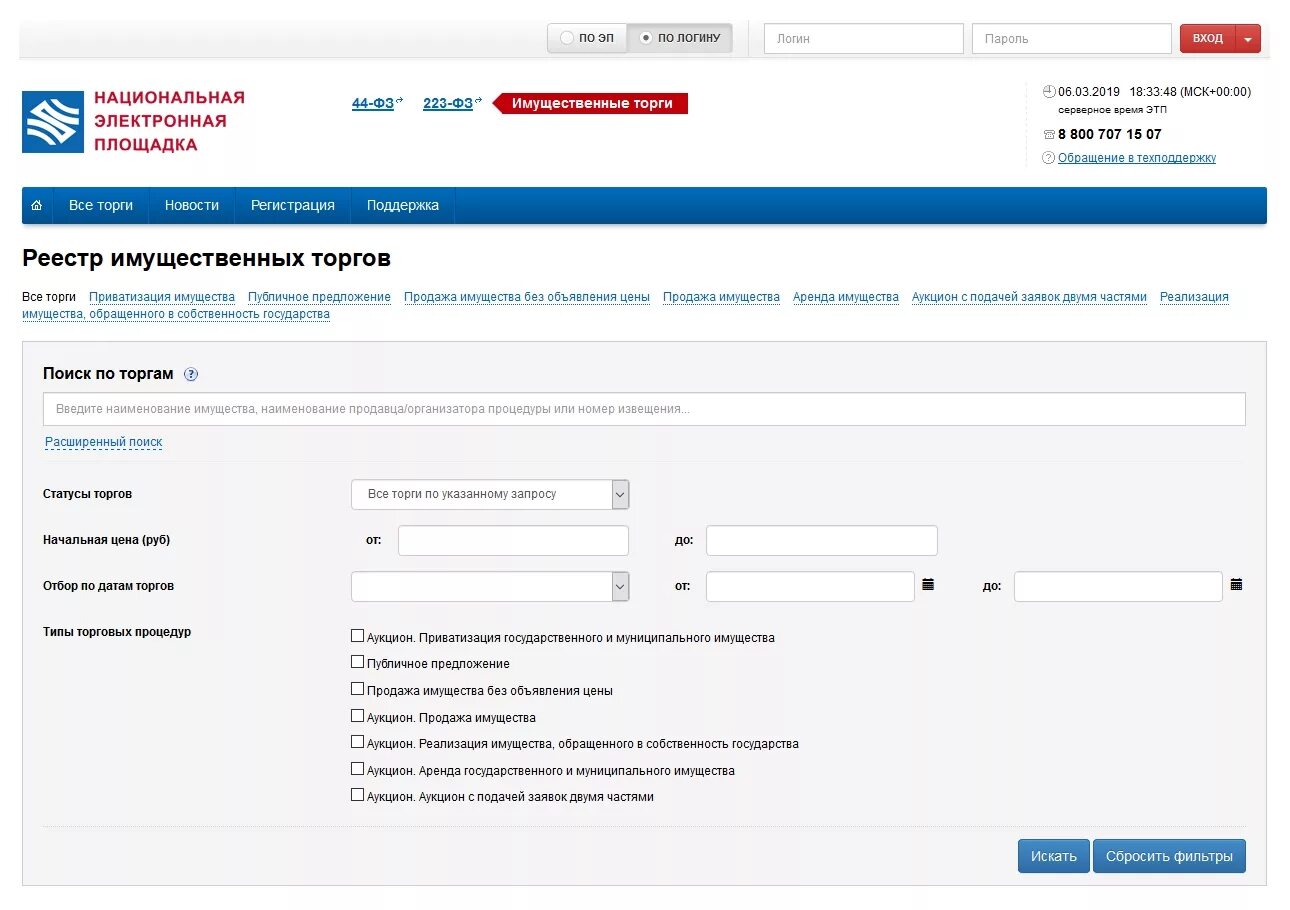Filter by the 'Продажа имущества' link

[x=721, y=297]
